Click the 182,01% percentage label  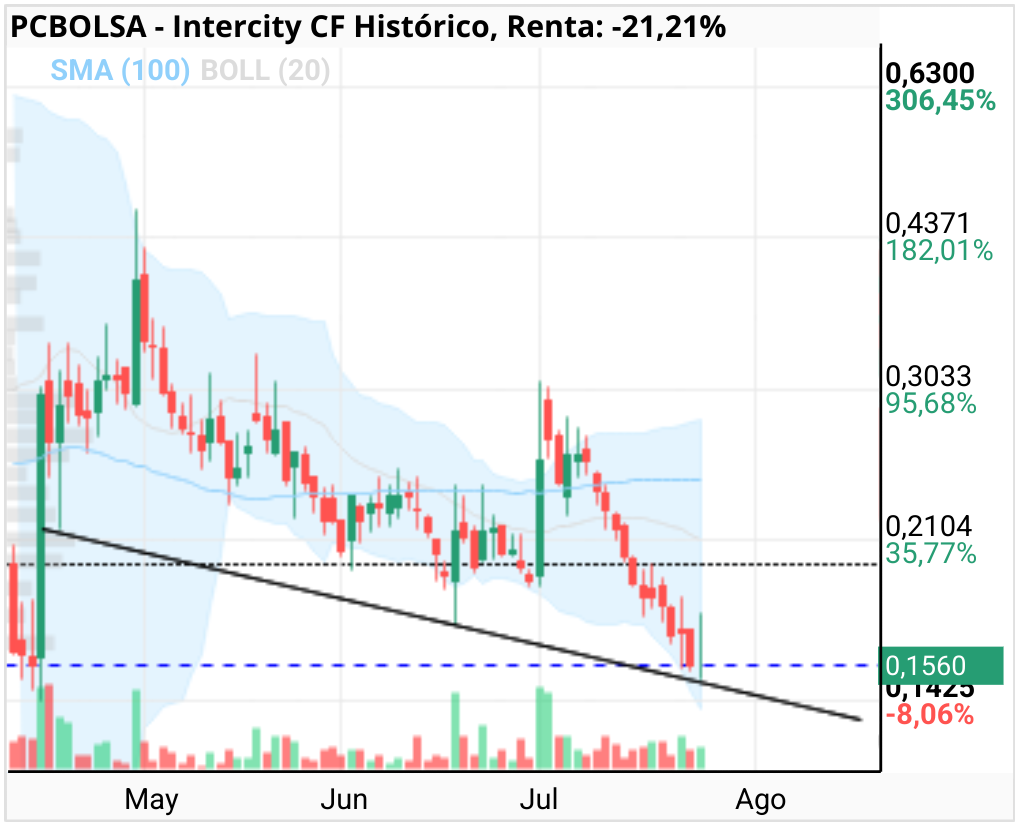coord(939,251)
